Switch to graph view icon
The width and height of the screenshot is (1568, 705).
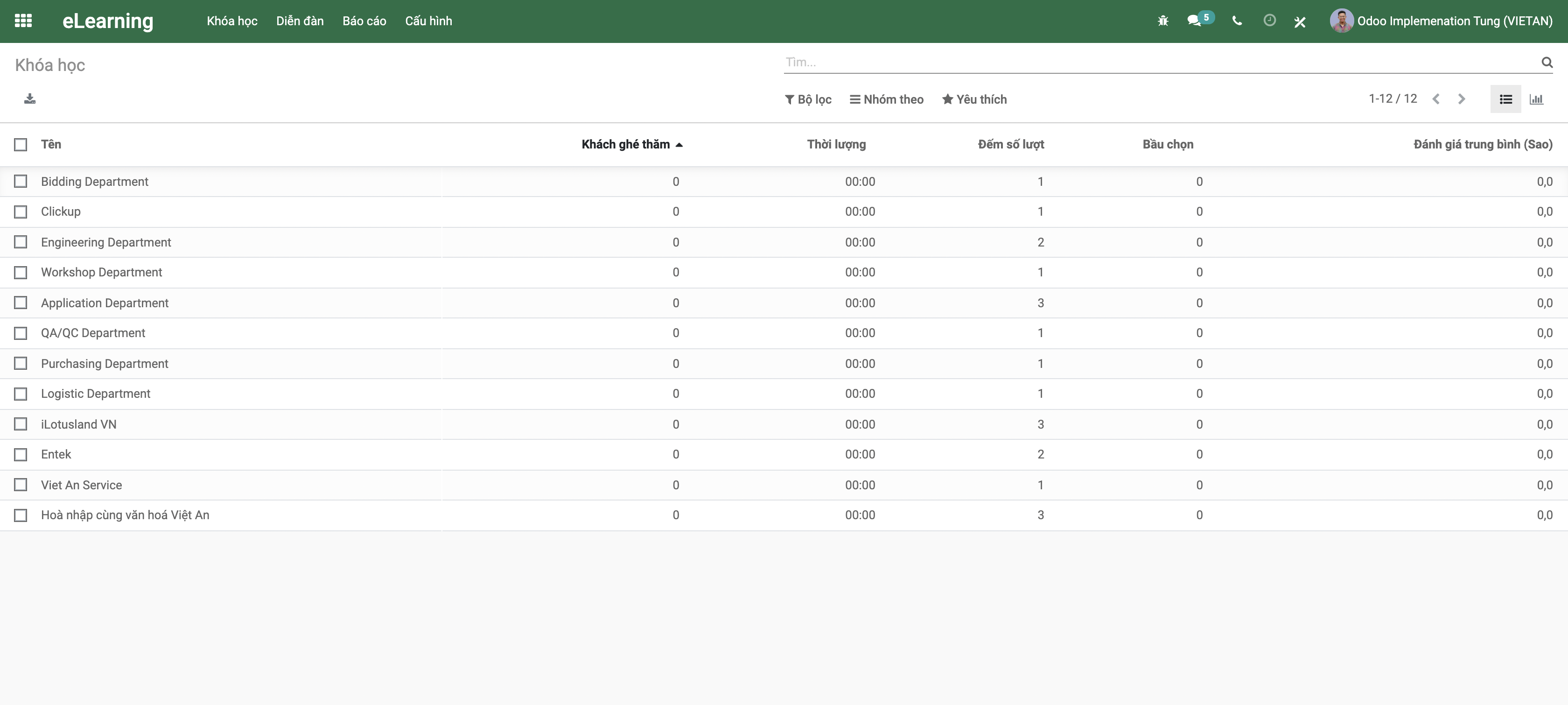point(1536,99)
